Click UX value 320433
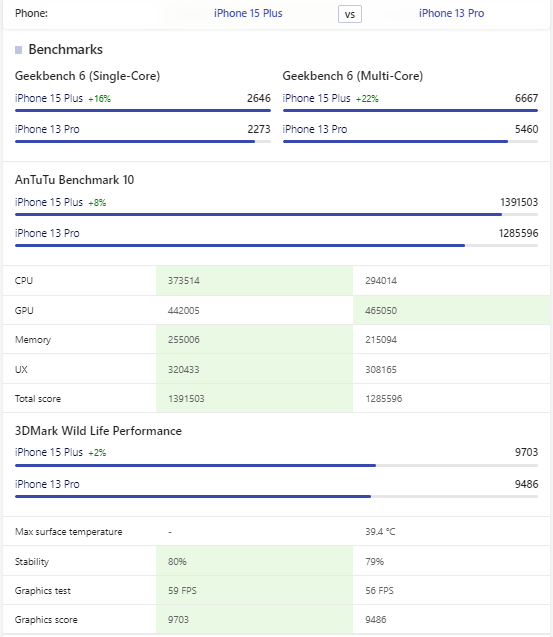553x637 pixels. (184, 370)
